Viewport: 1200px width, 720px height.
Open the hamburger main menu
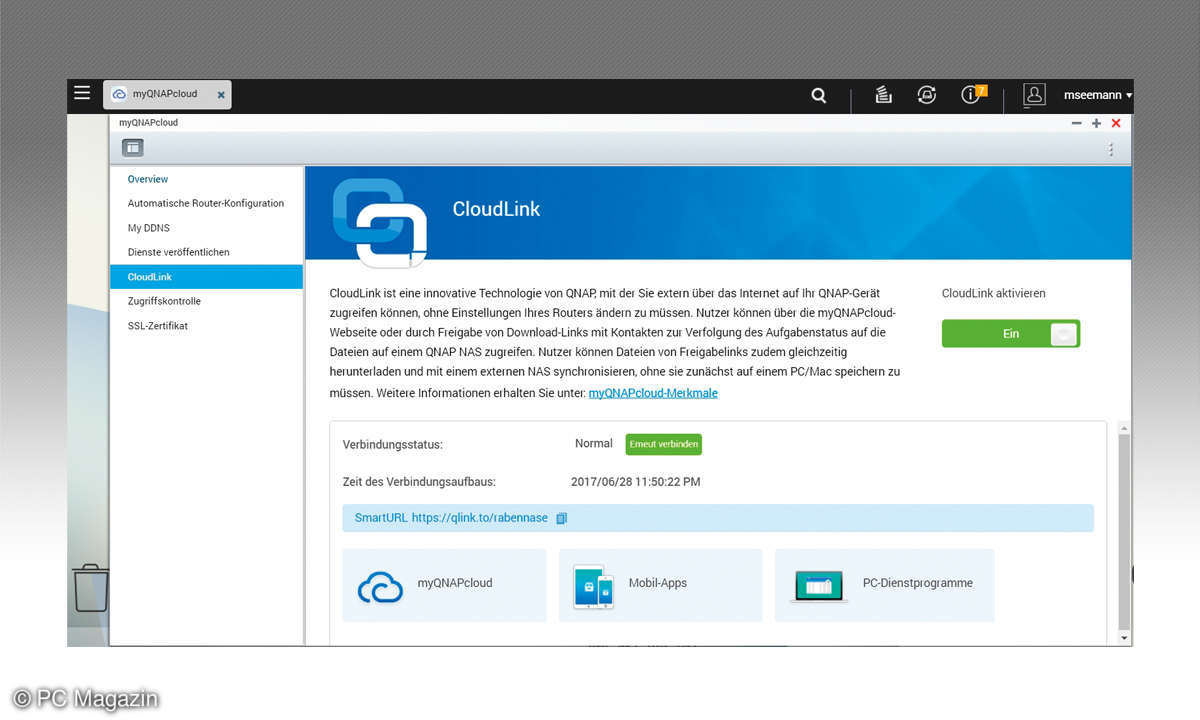tap(82, 93)
